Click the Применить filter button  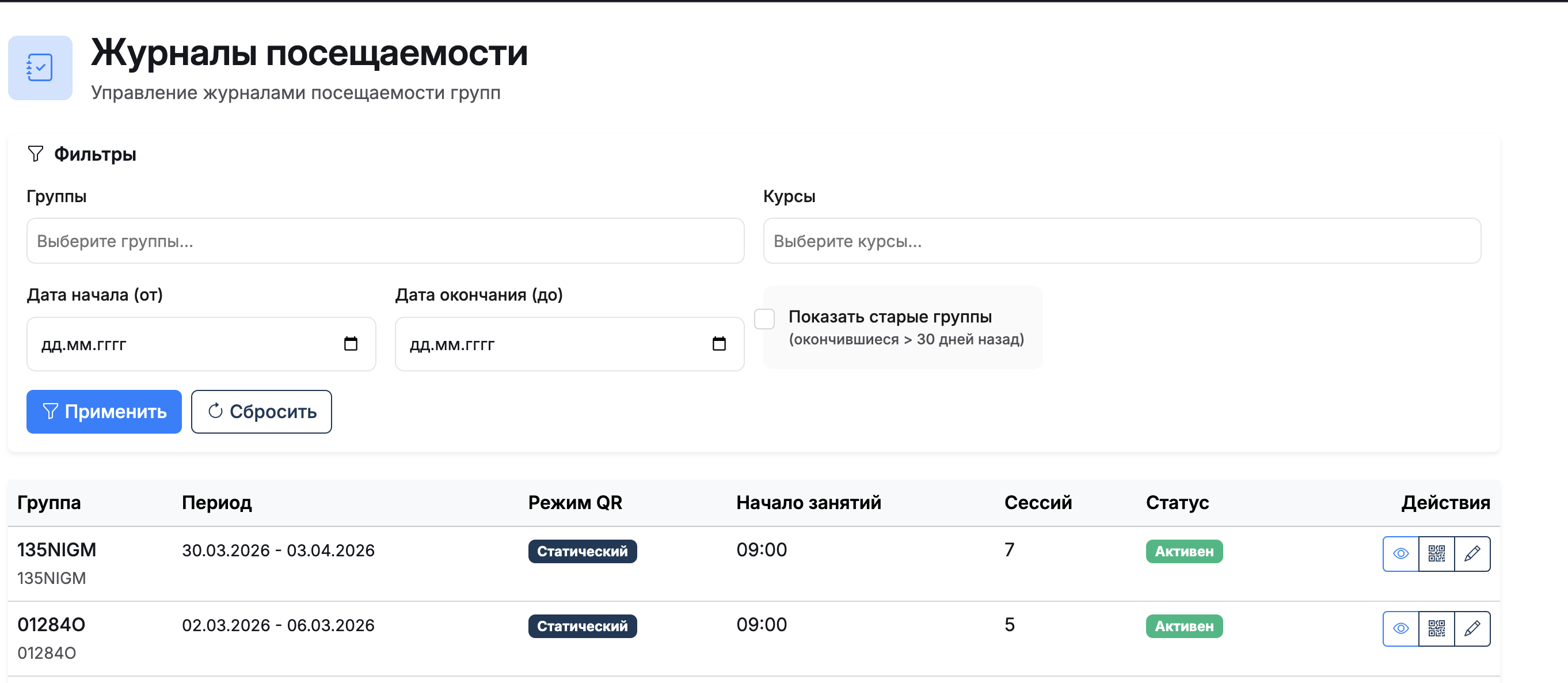click(x=104, y=412)
